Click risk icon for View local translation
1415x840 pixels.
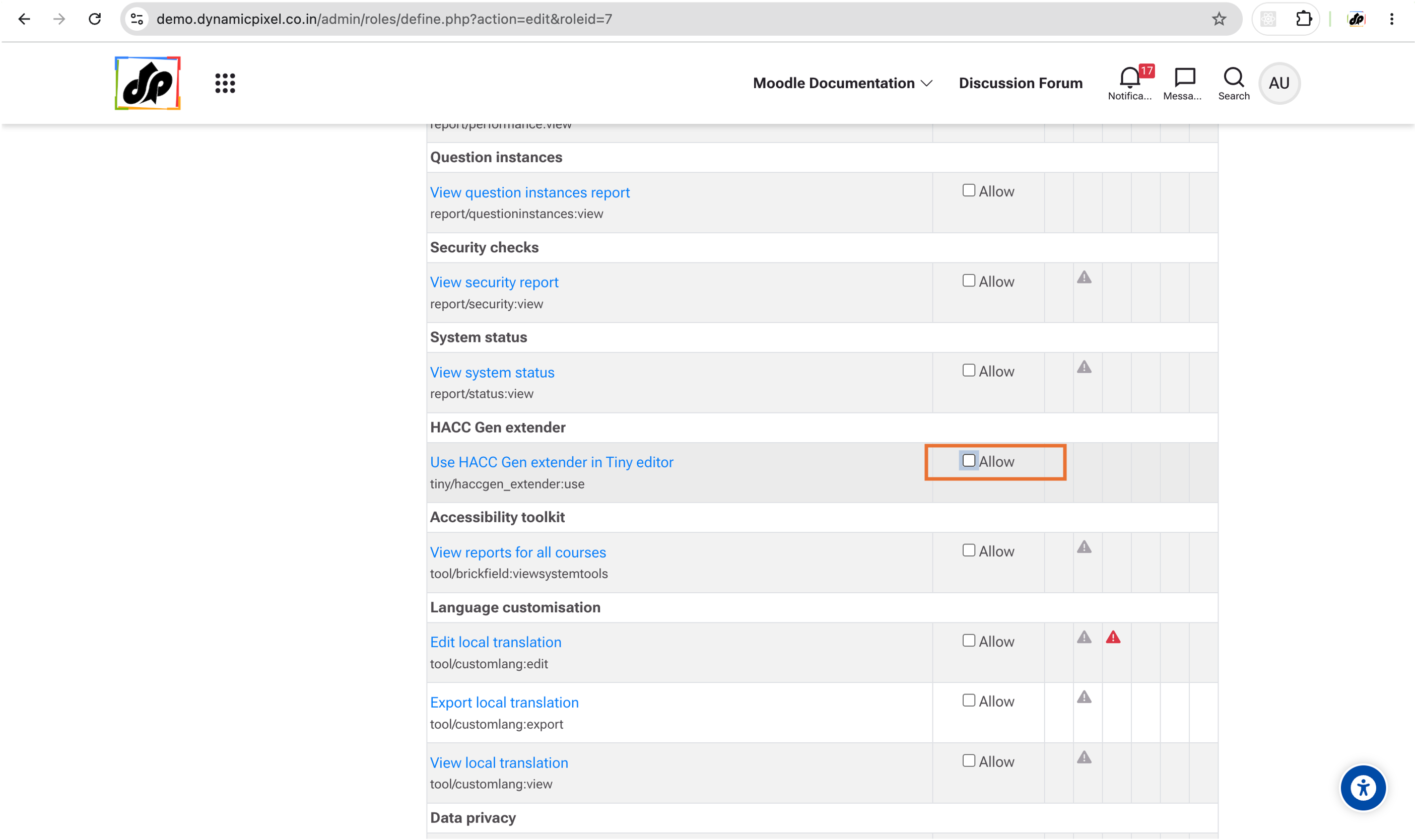[1084, 758]
